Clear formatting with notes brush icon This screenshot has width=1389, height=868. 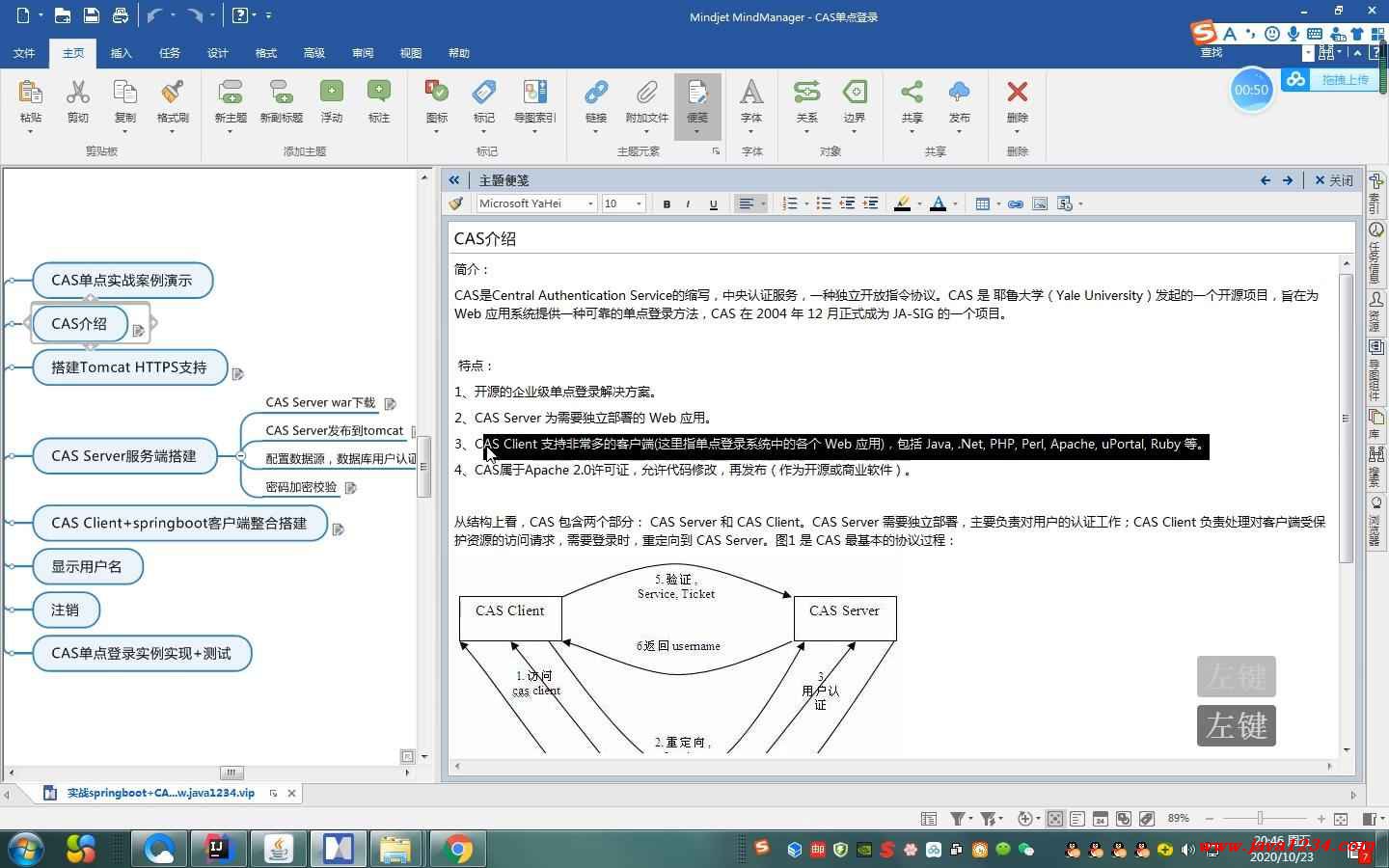[x=456, y=203]
